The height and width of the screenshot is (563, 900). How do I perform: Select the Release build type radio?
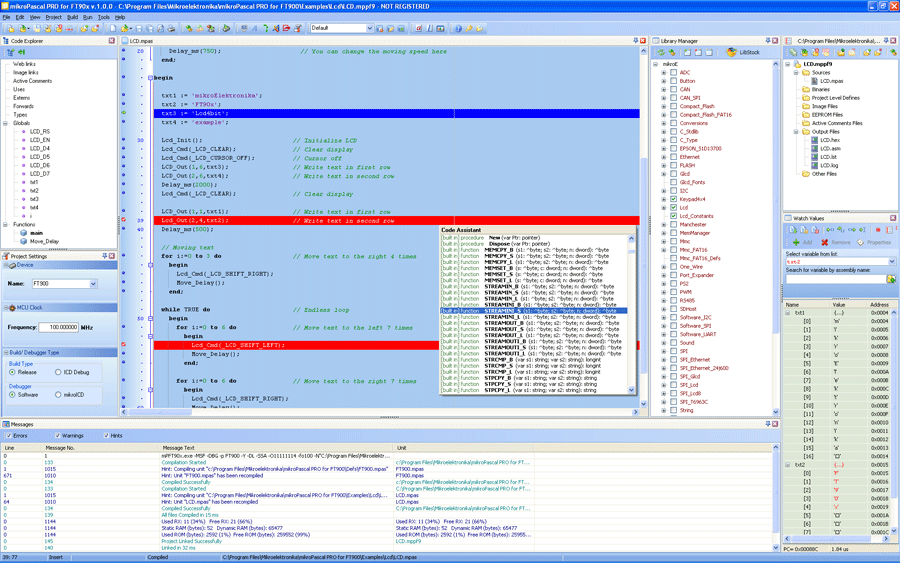pos(12,372)
